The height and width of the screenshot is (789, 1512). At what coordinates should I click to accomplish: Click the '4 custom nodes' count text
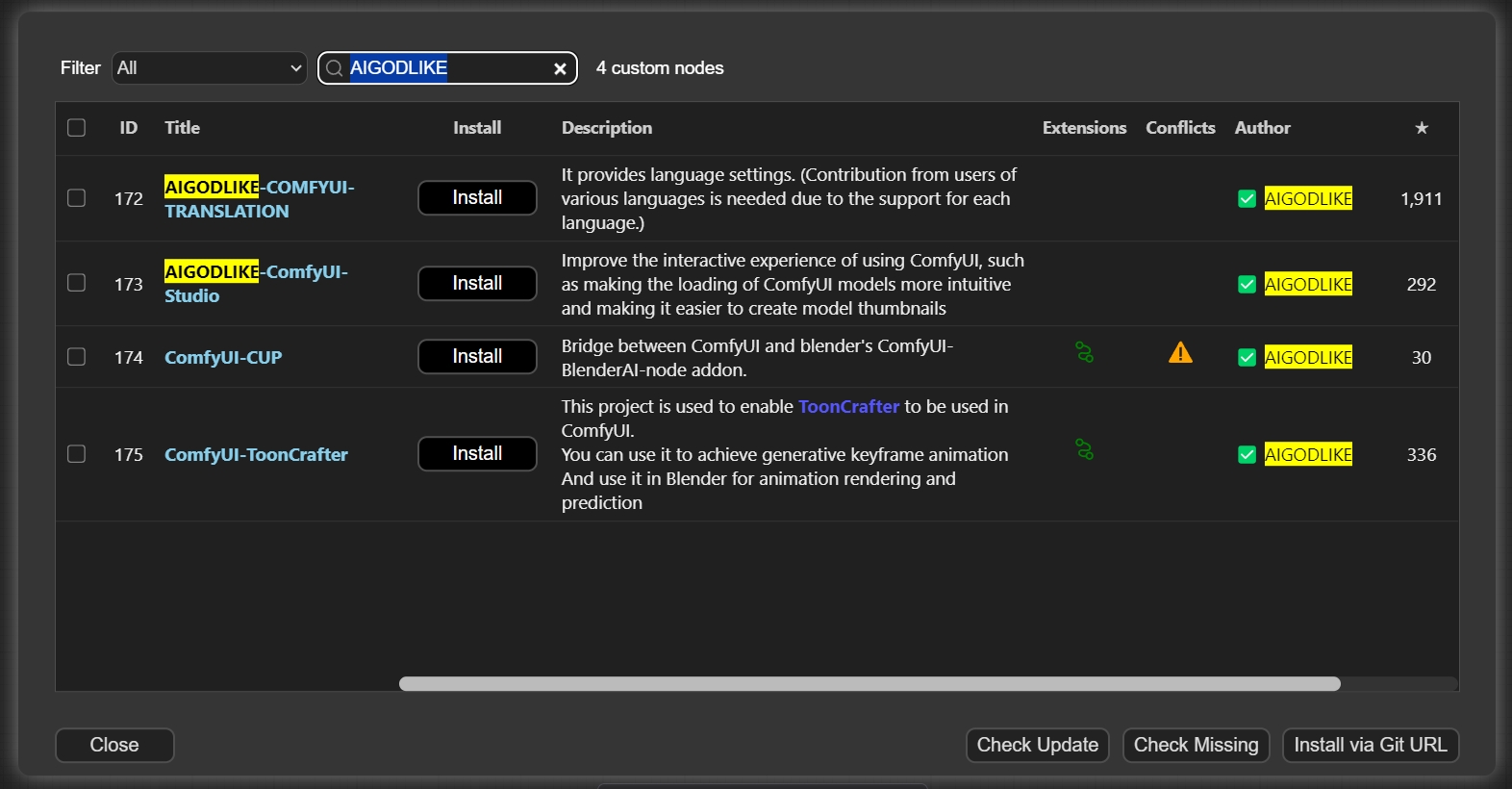pos(660,68)
